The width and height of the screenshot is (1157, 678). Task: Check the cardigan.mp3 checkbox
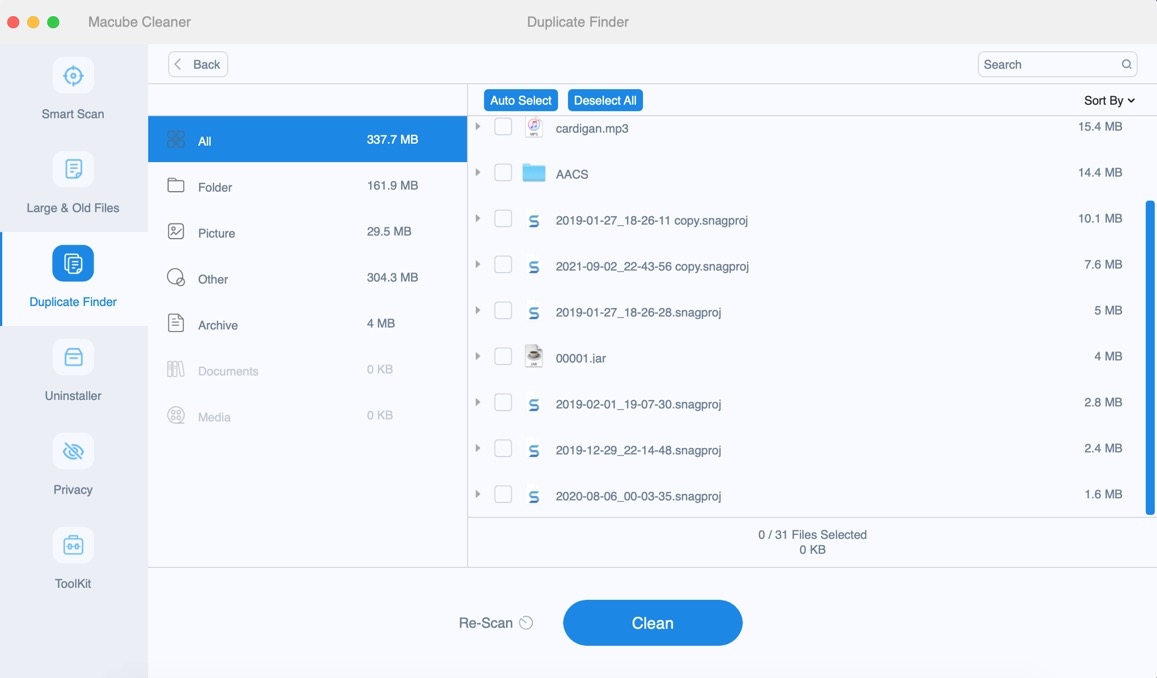[x=503, y=127]
